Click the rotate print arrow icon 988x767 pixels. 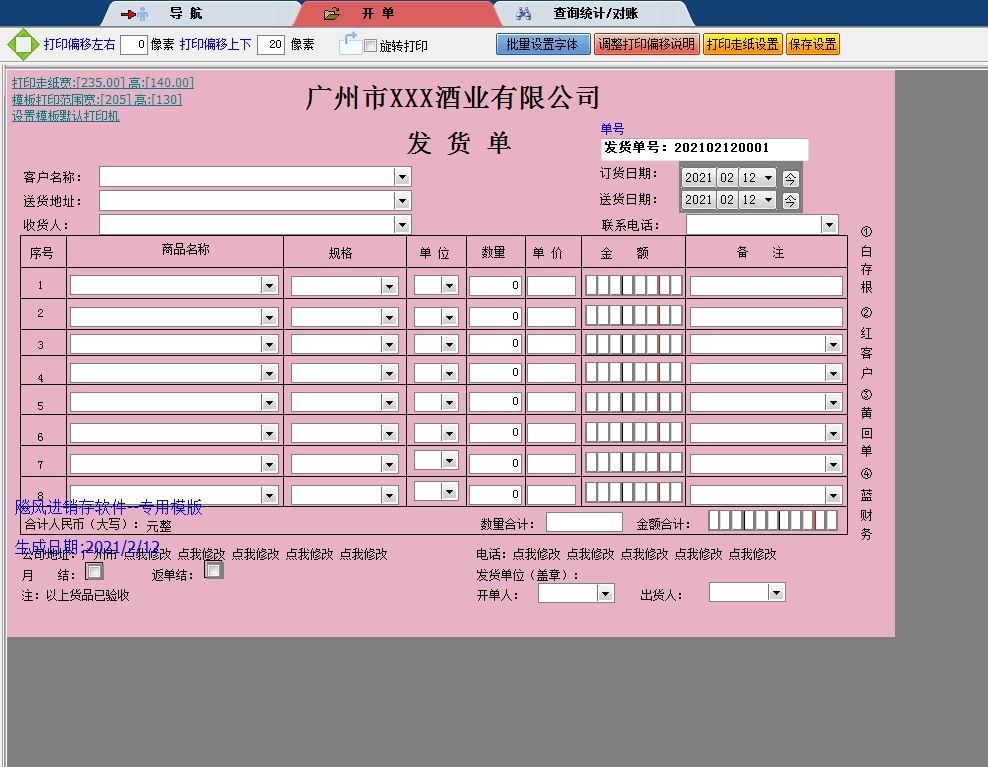pyautogui.click(x=349, y=43)
